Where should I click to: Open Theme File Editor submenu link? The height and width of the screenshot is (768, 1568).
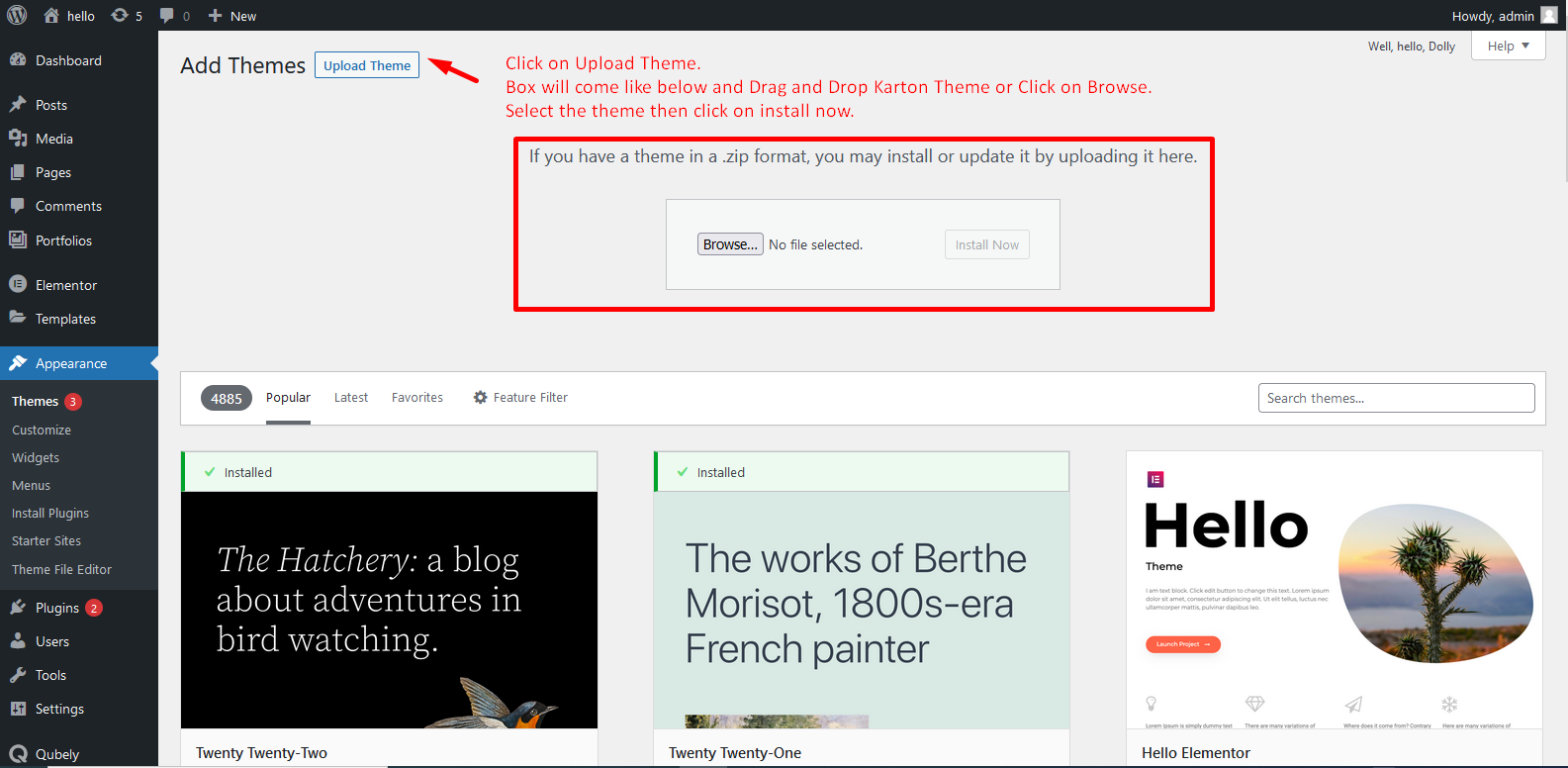pyautogui.click(x=61, y=570)
